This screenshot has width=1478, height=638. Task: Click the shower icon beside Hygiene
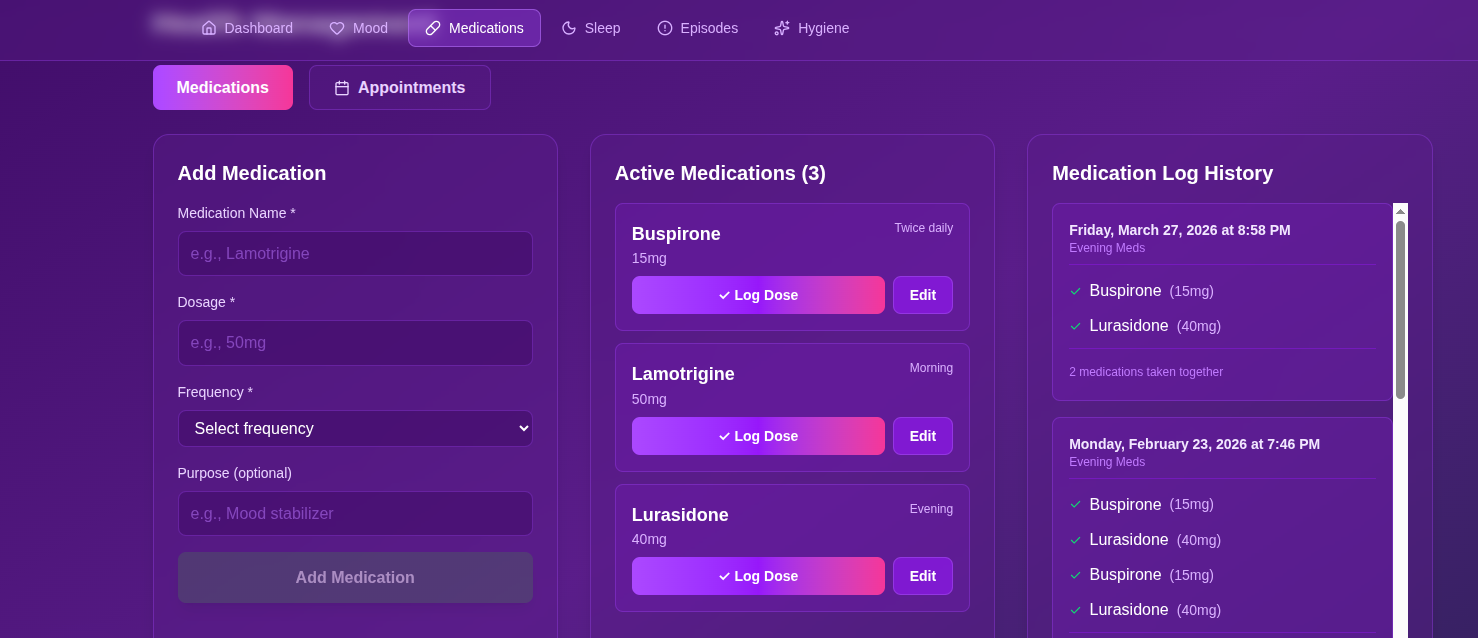pyautogui.click(x=781, y=28)
